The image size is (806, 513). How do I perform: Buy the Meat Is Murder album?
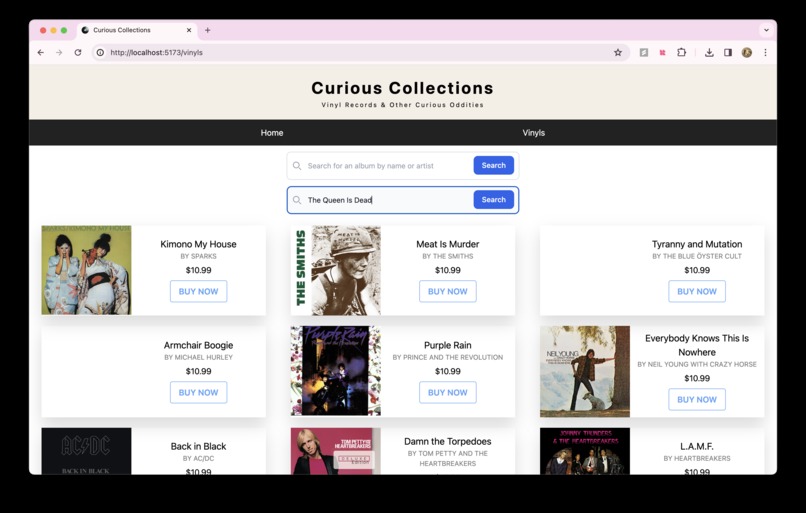[448, 291]
